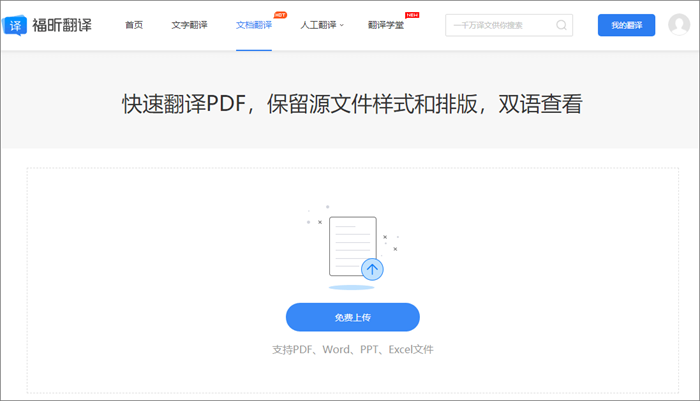
Task: Click the circular upload arrow icon
Action: point(373,269)
